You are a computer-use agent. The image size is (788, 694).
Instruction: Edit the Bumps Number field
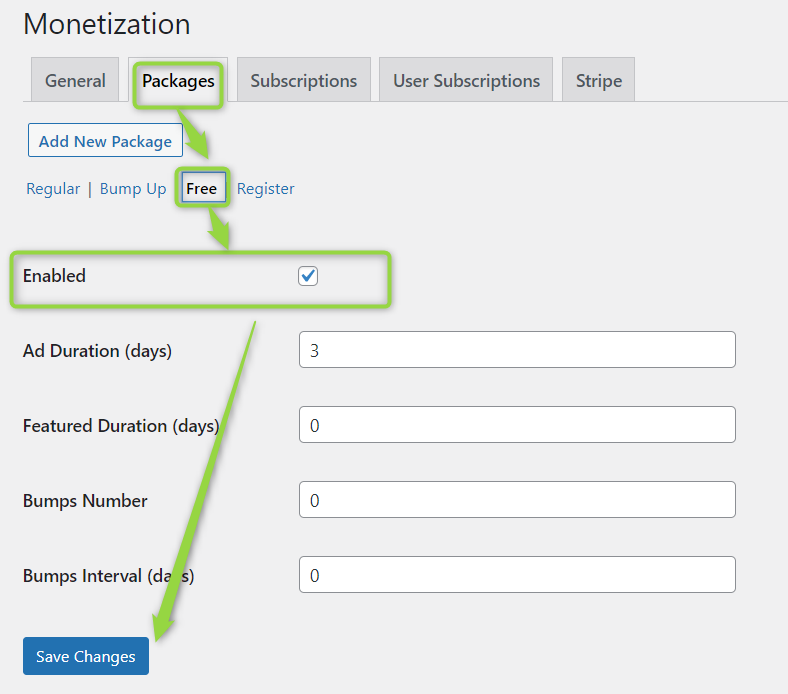[517, 500]
